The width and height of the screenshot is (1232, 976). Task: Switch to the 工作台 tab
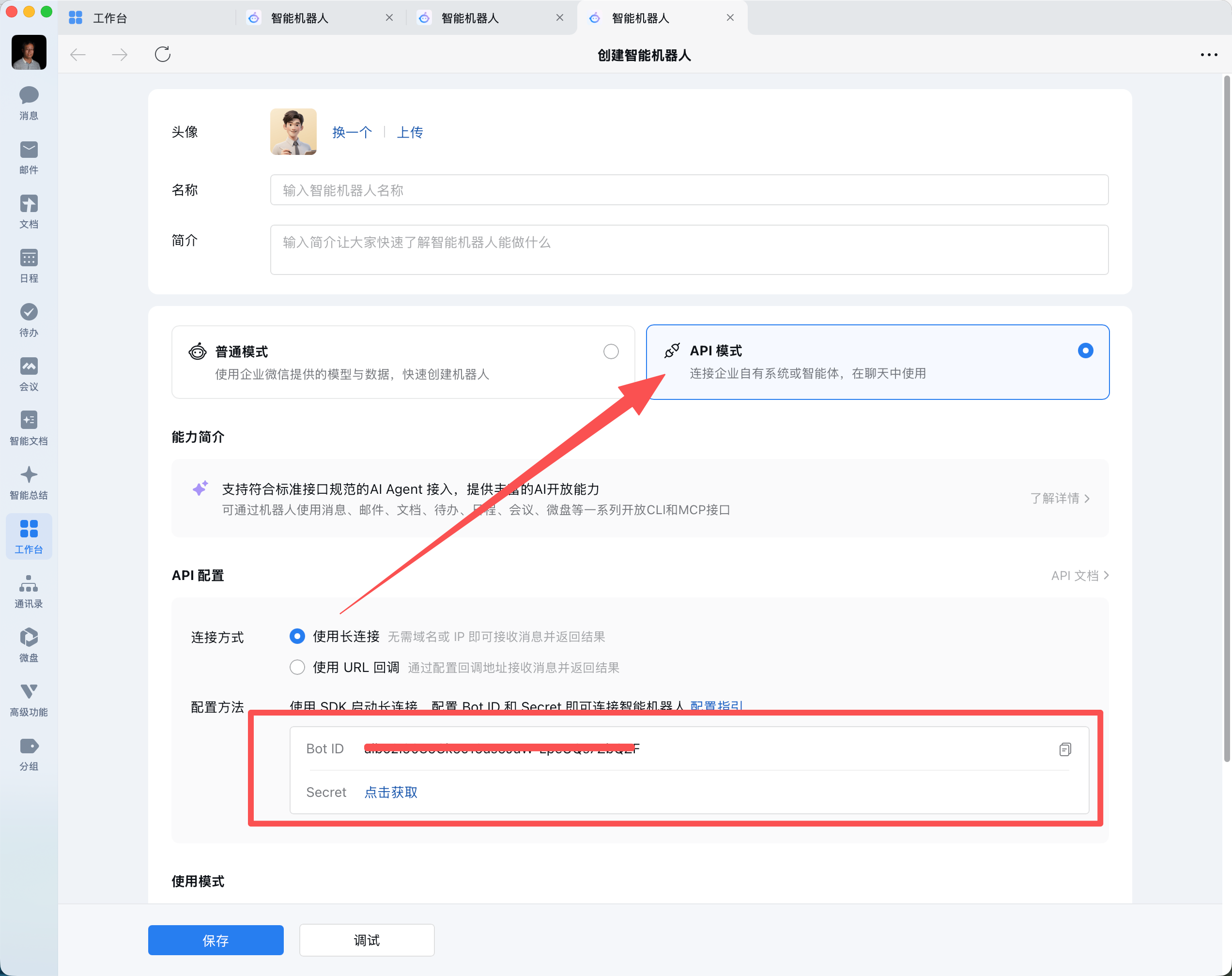click(x=146, y=18)
